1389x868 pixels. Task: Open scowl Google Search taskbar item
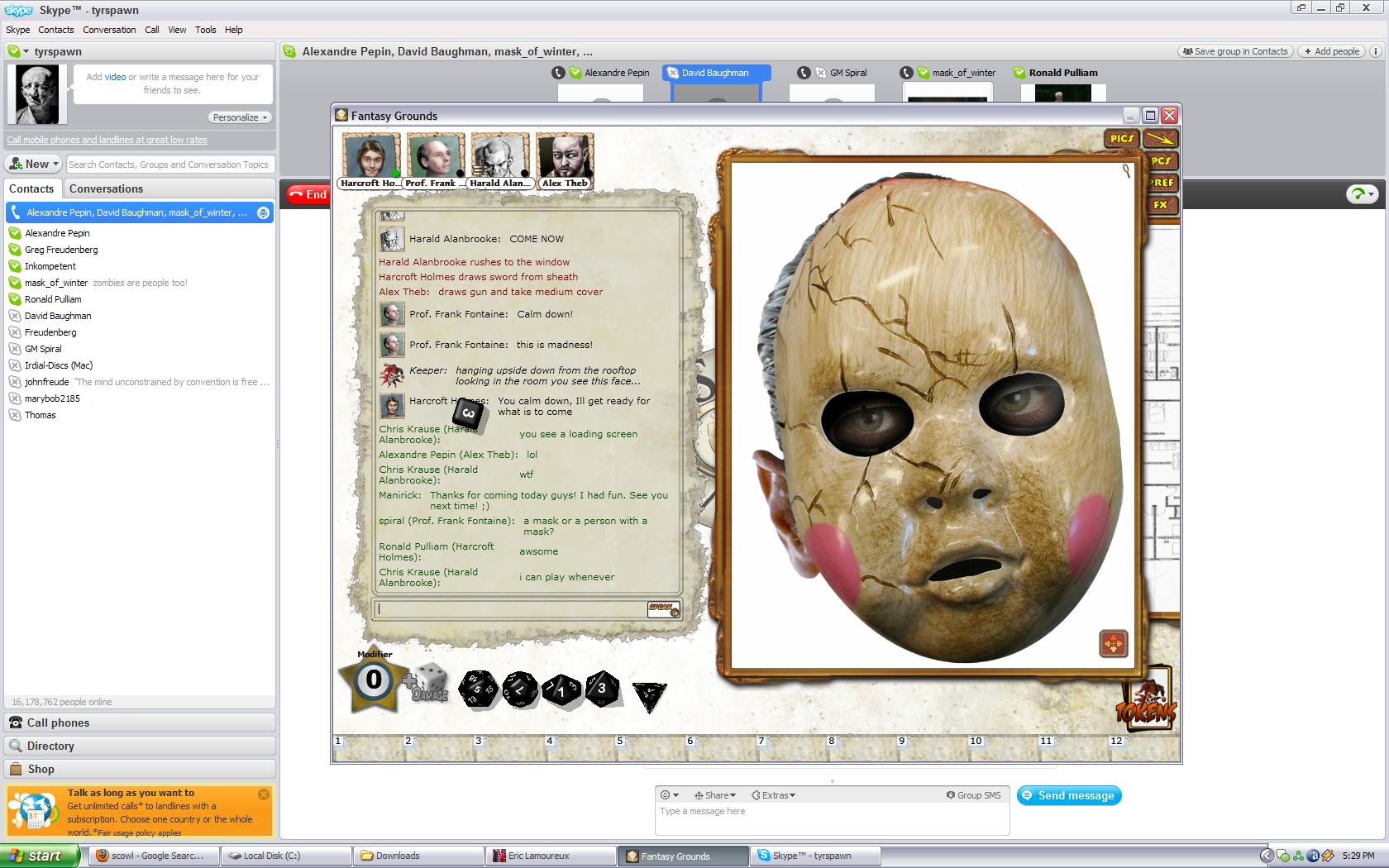[x=155, y=856]
